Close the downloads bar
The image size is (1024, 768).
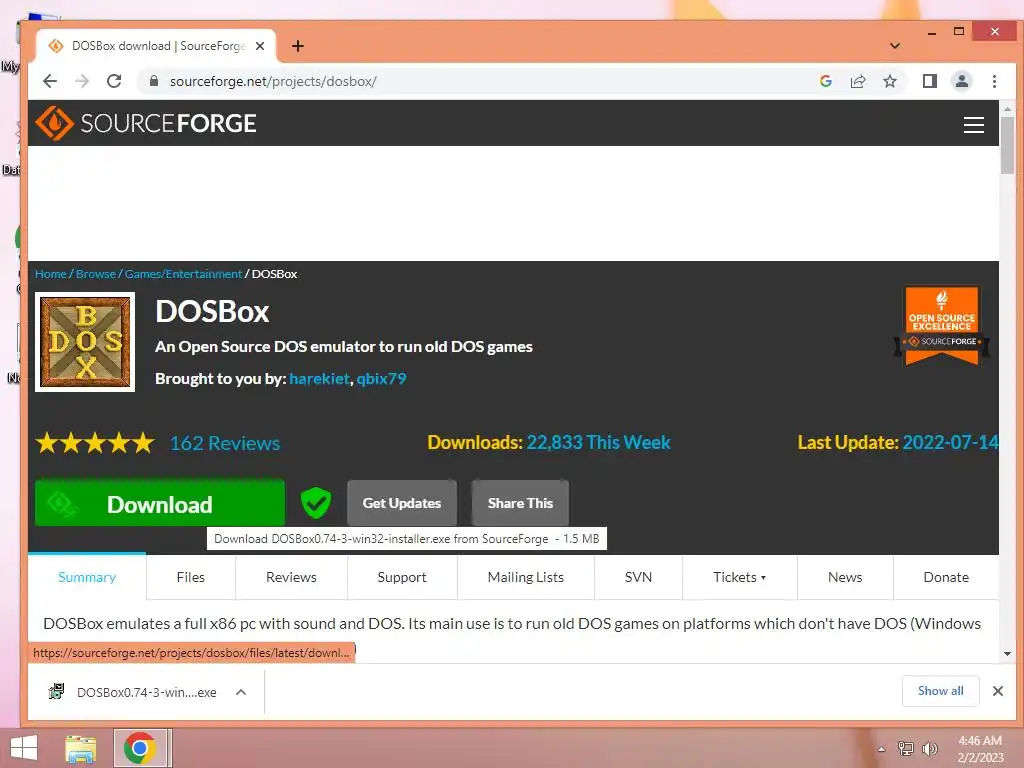pos(997,691)
